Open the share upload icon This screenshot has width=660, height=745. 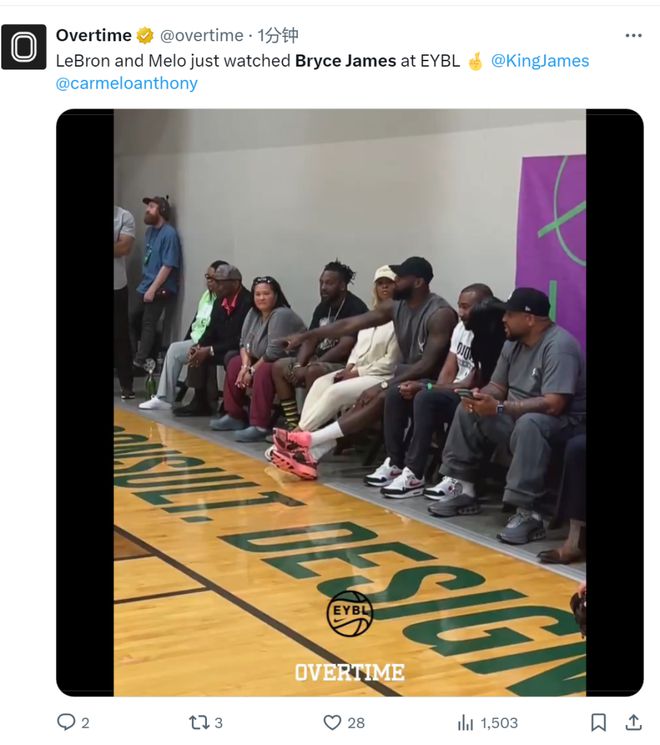pos(633,723)
